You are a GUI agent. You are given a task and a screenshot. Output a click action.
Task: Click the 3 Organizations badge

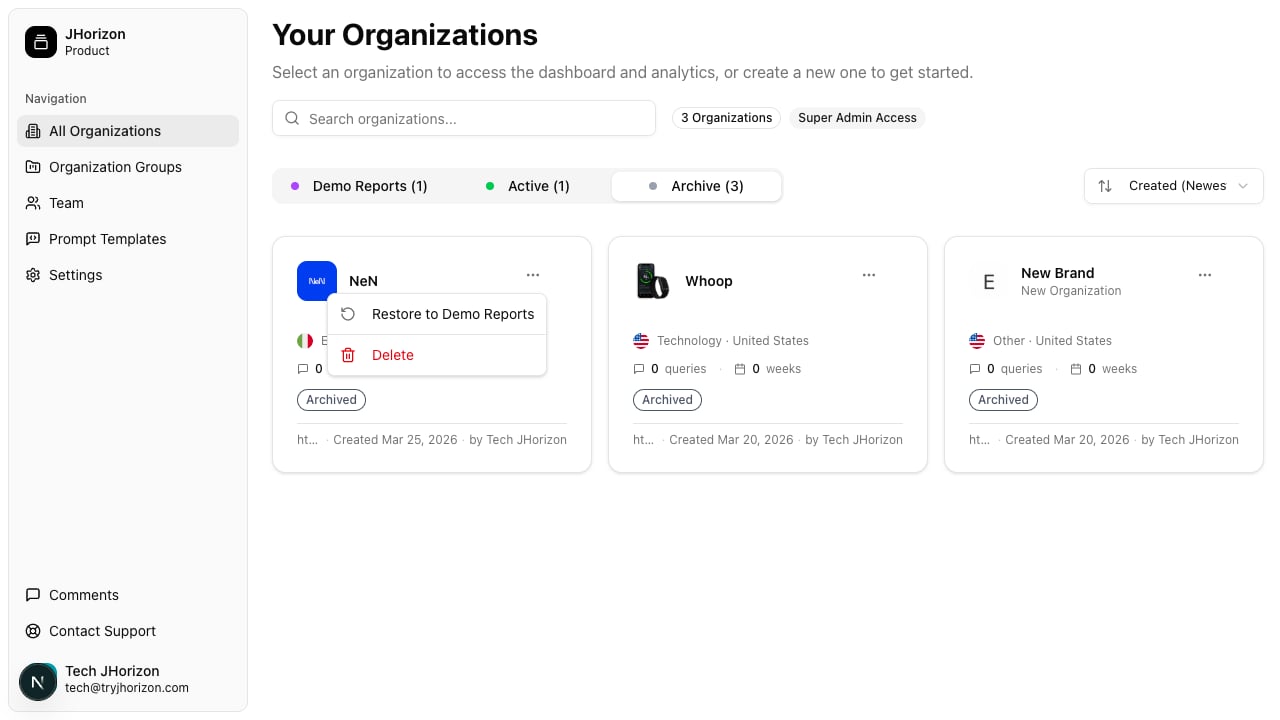click(x=727, y=118)
